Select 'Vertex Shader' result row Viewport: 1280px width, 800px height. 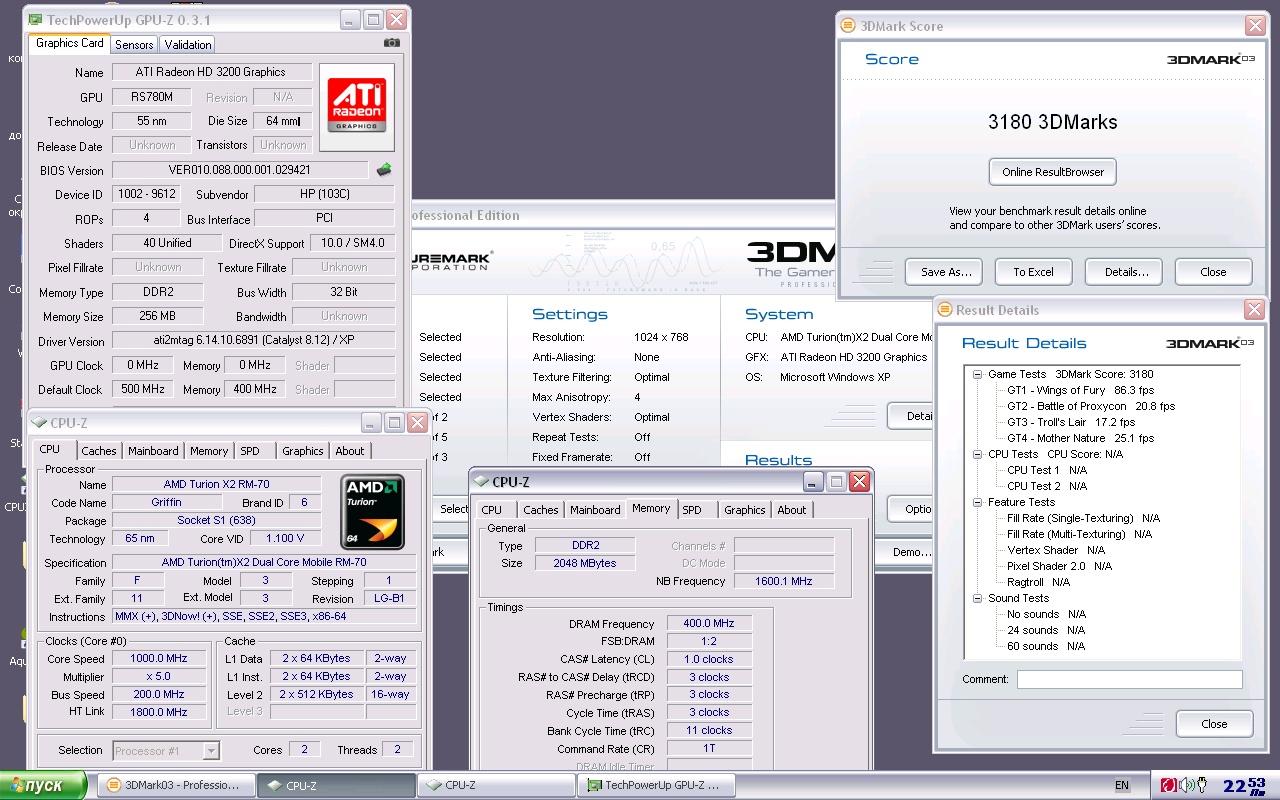click(x=1056, y=550)
